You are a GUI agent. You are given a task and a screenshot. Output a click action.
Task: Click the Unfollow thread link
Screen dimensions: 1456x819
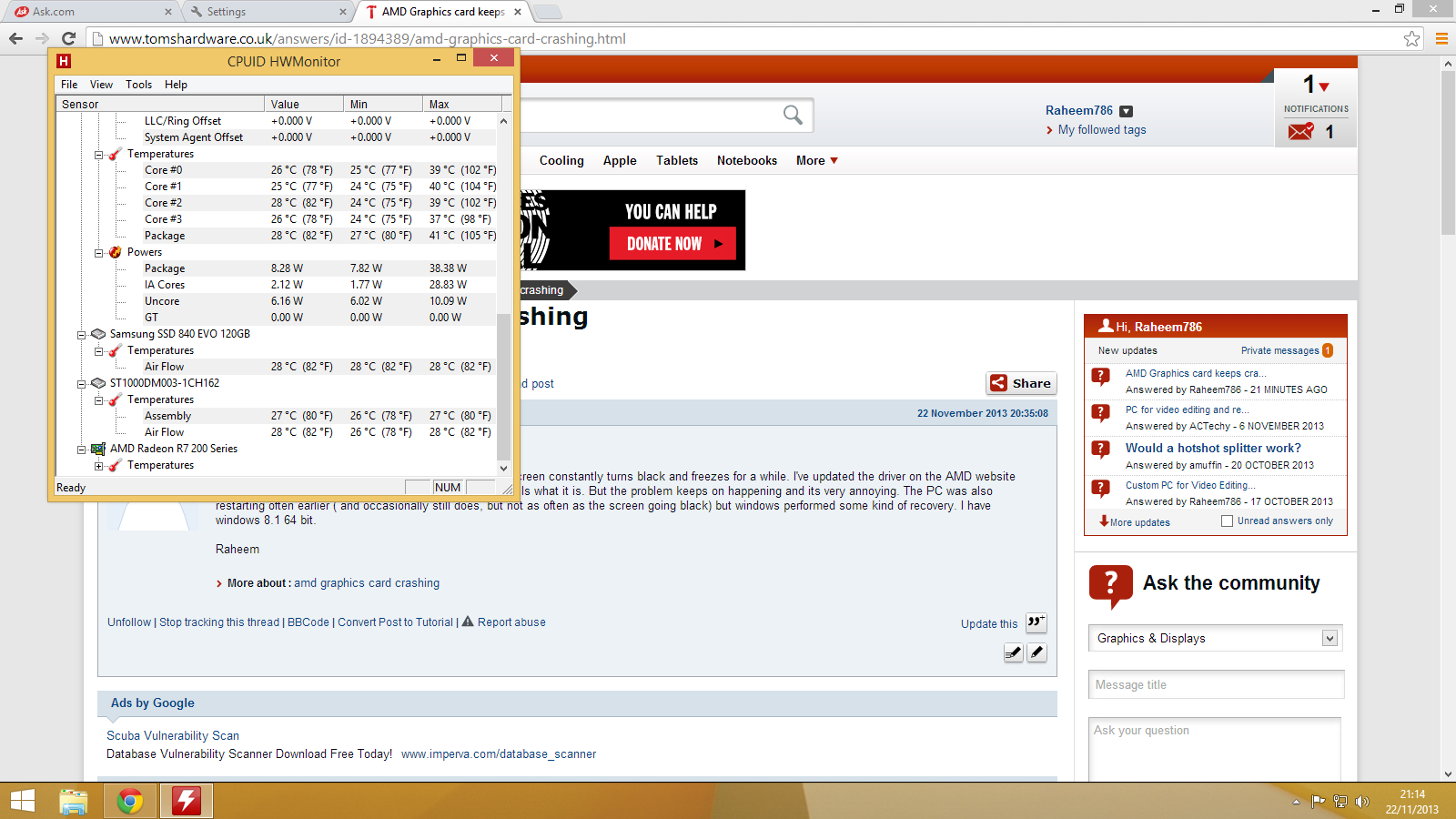(129, 622)
